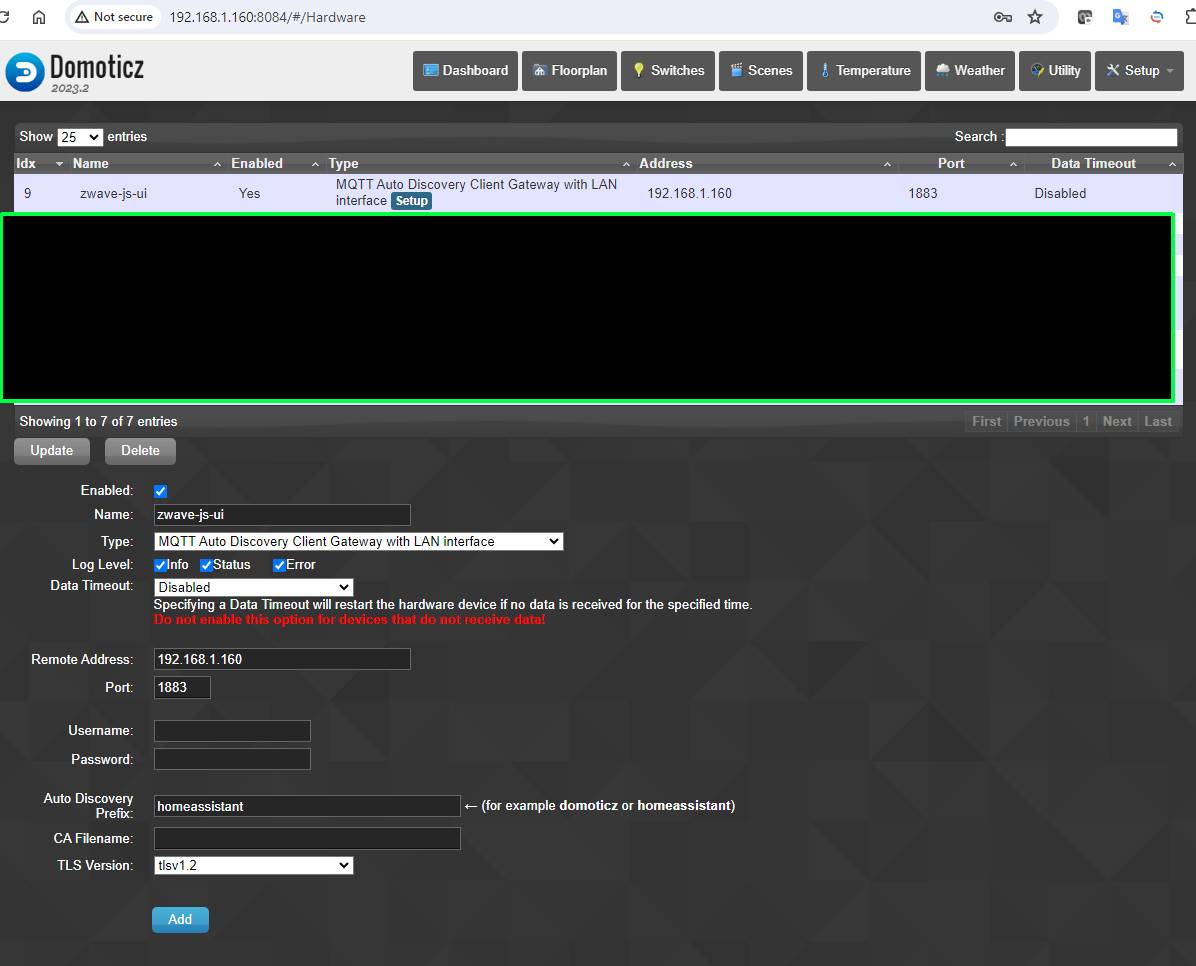The image size is (1196, 966).
Task: Go to Last page of entries
Action: [1158, 422]
